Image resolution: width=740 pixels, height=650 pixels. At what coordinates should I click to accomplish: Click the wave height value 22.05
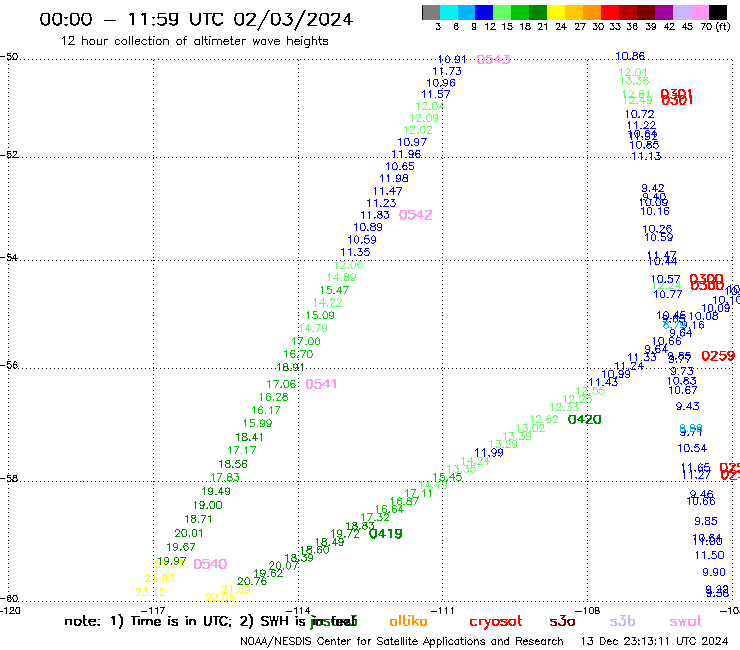(220, 597)
